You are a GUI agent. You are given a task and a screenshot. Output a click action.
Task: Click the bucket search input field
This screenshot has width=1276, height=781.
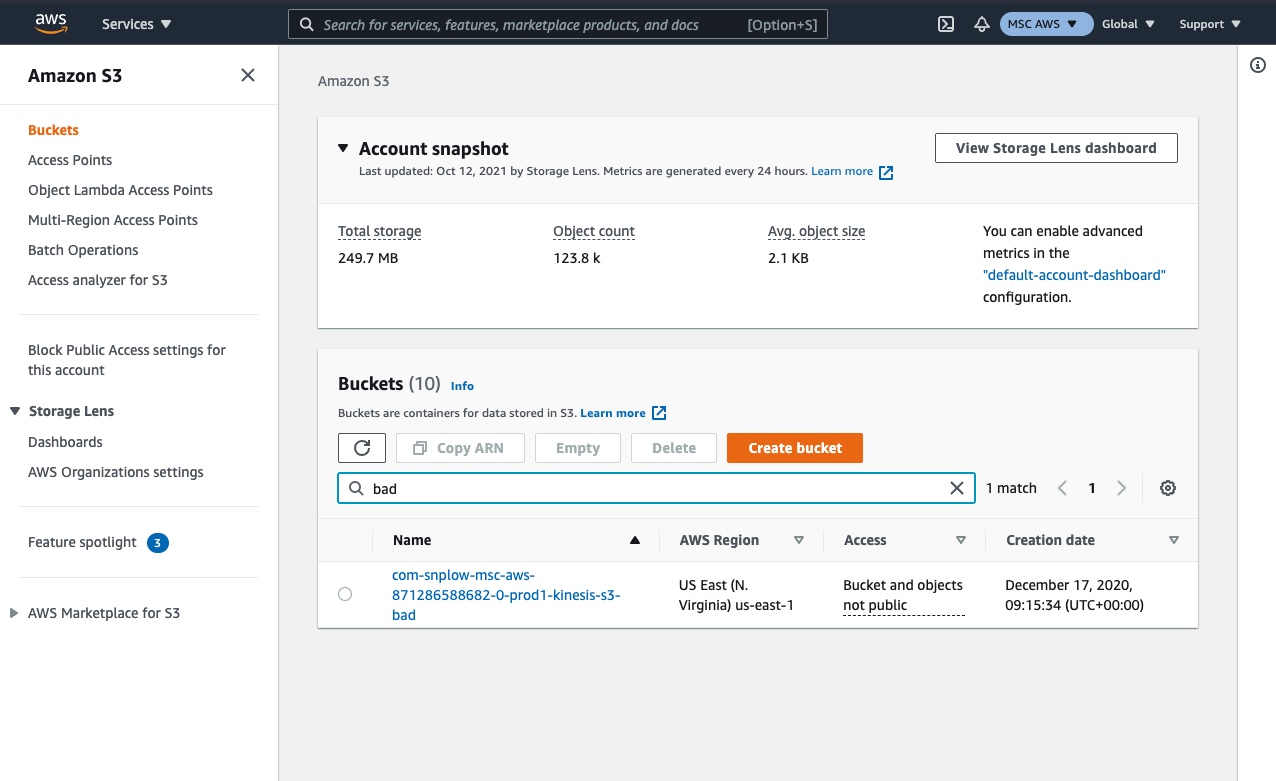[x=650, y=488]
